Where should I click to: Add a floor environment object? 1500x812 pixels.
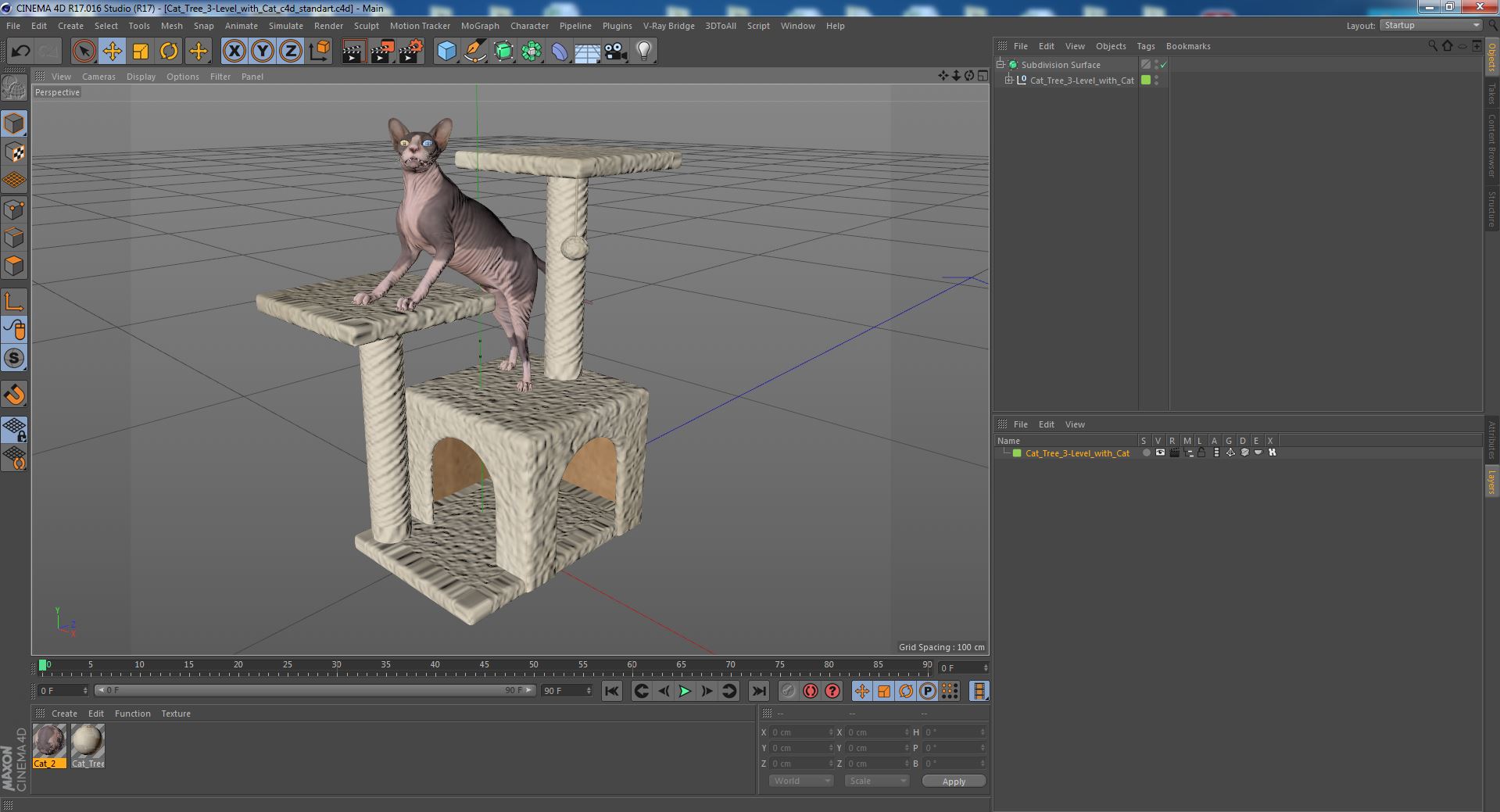point(587,52)
